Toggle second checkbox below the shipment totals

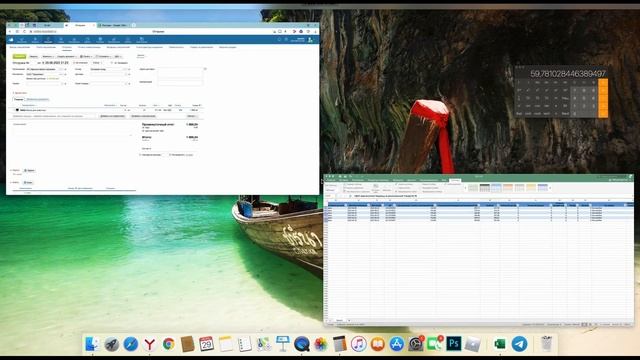click(170, 155)
